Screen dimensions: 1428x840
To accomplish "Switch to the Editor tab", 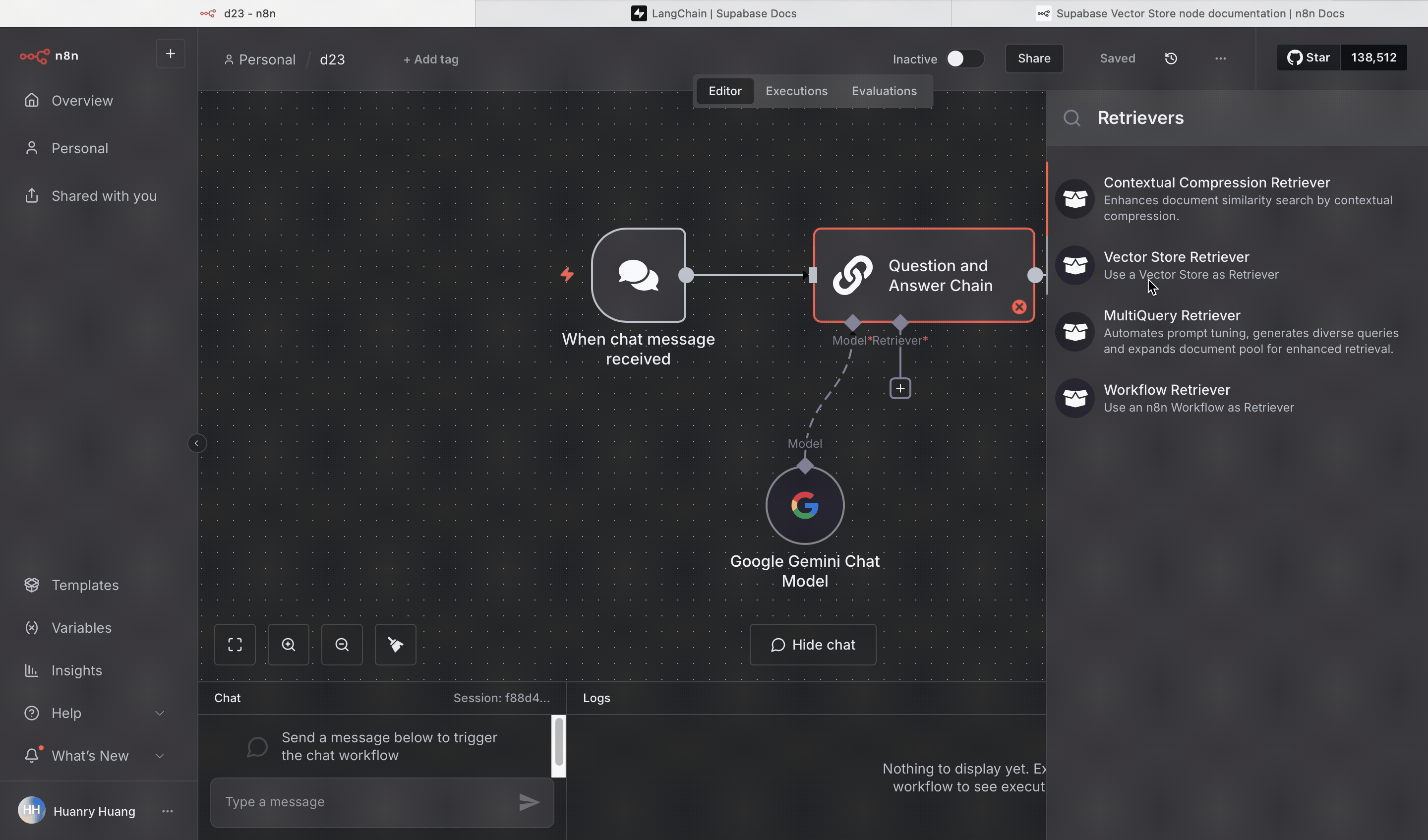I will [x=725, y=91].
